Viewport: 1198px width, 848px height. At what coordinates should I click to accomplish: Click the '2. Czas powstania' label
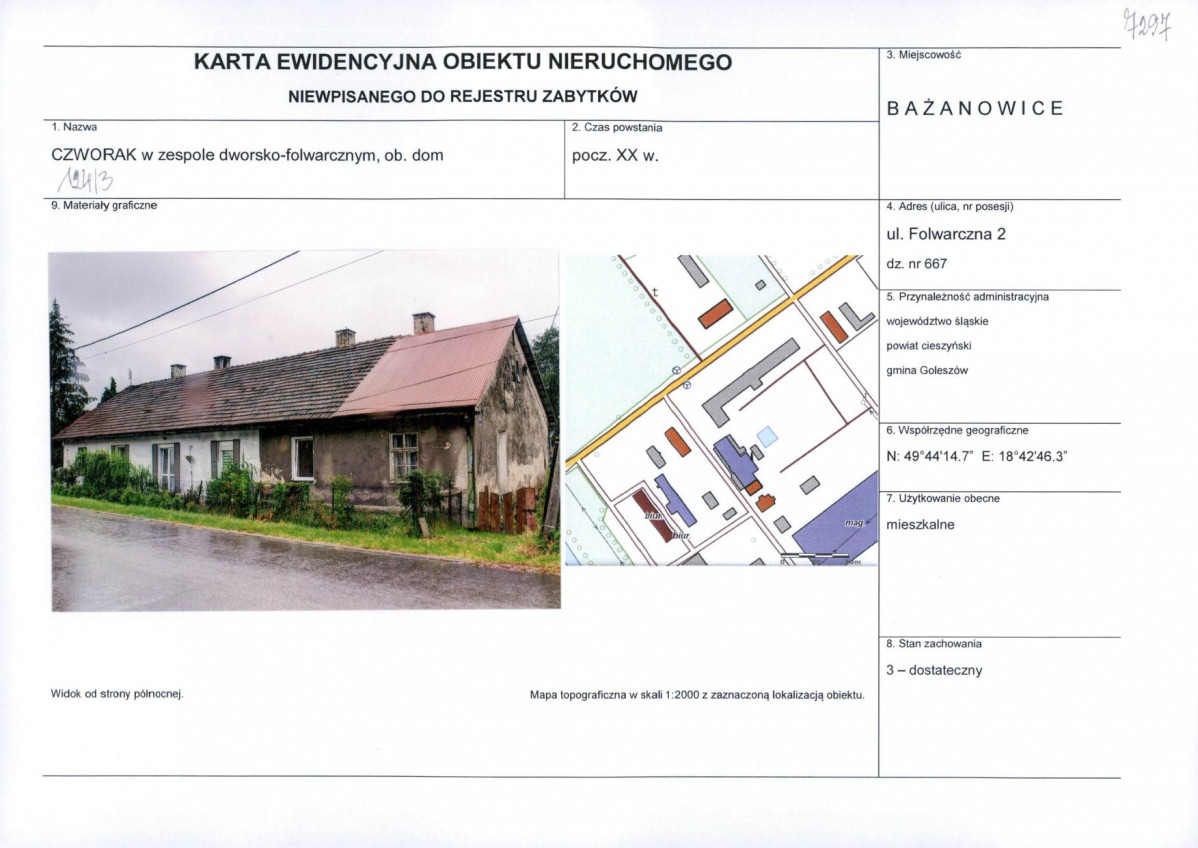(x=617, y=128)
